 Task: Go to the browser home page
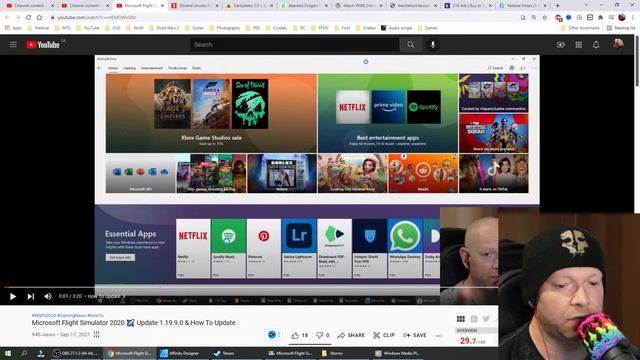(x=39, y=18)
